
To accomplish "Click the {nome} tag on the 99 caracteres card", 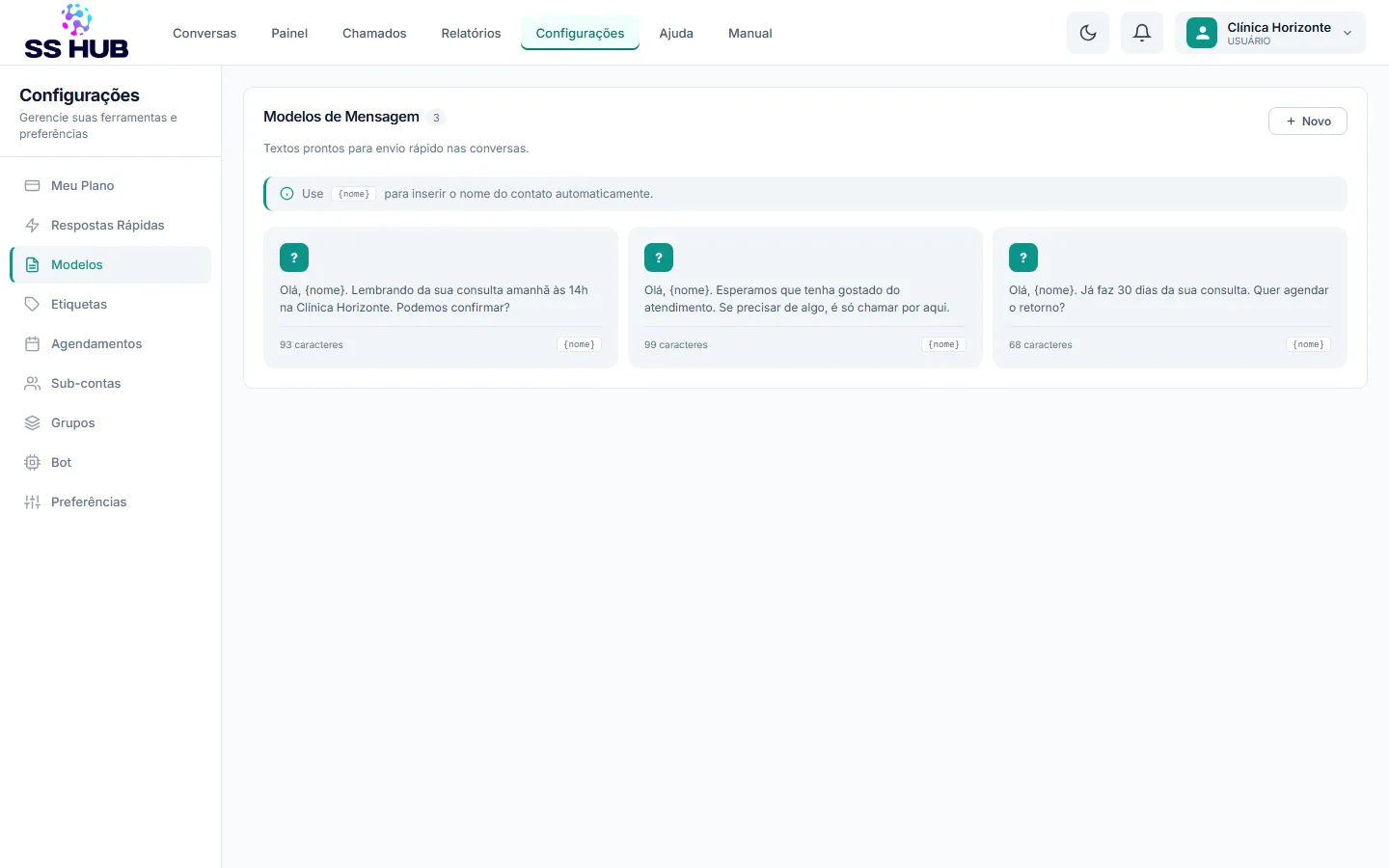I will click(943, 344).
